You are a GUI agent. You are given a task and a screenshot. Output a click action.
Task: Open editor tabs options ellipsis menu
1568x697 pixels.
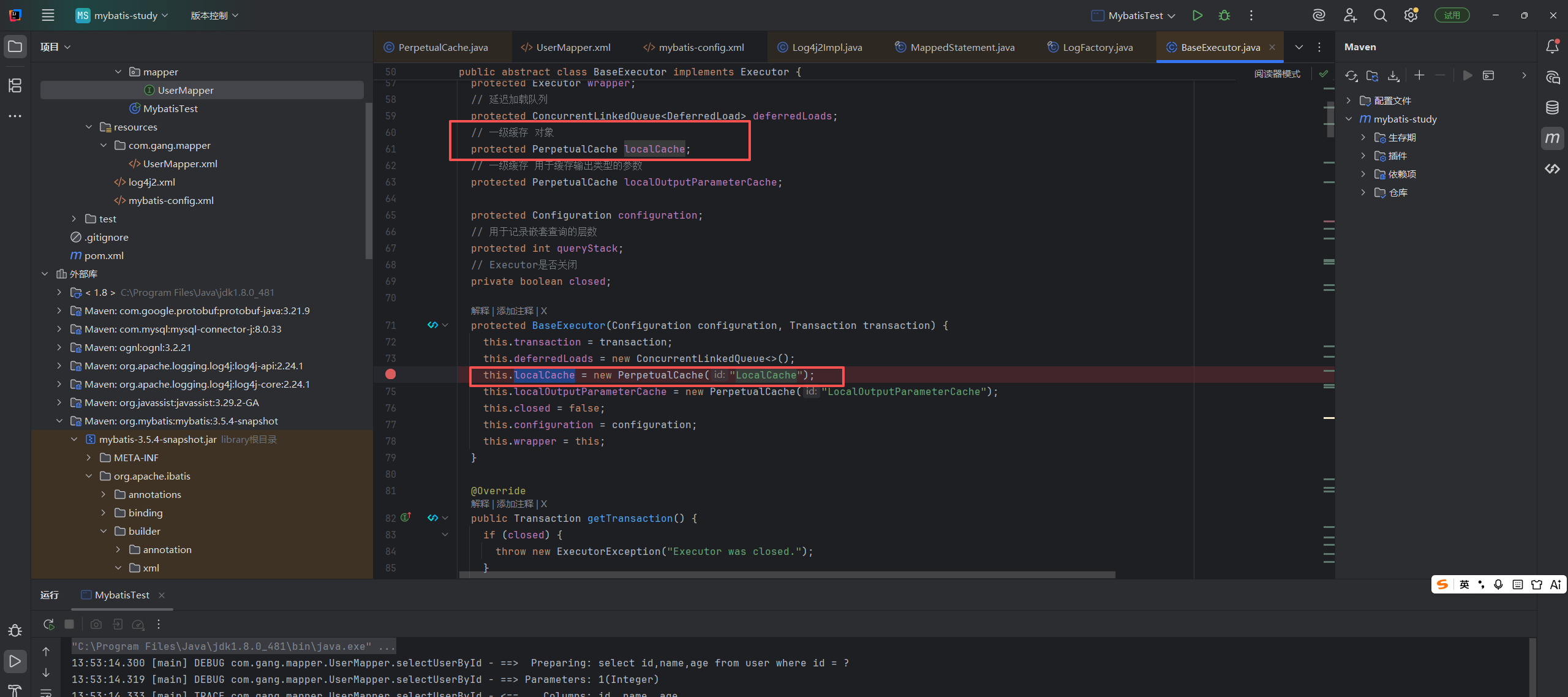click(1319, 47)
